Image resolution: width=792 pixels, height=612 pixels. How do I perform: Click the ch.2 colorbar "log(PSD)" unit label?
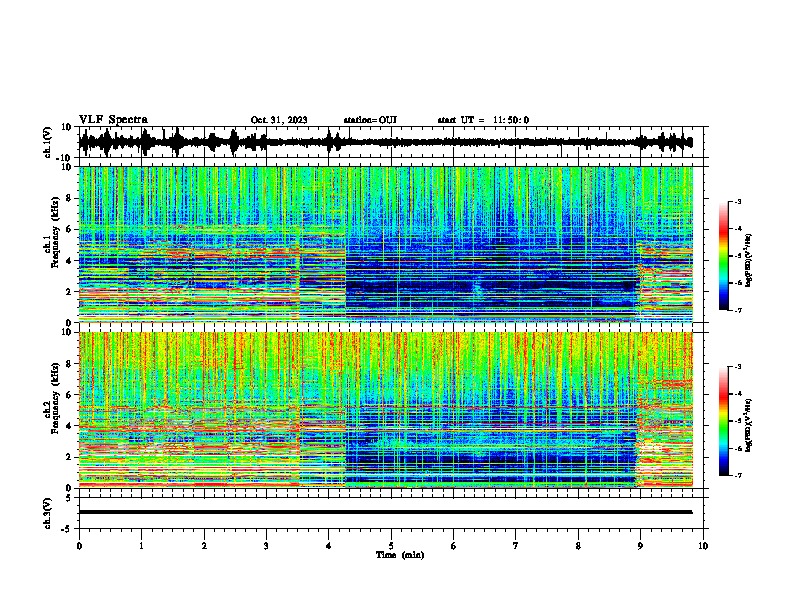(749, 425)
